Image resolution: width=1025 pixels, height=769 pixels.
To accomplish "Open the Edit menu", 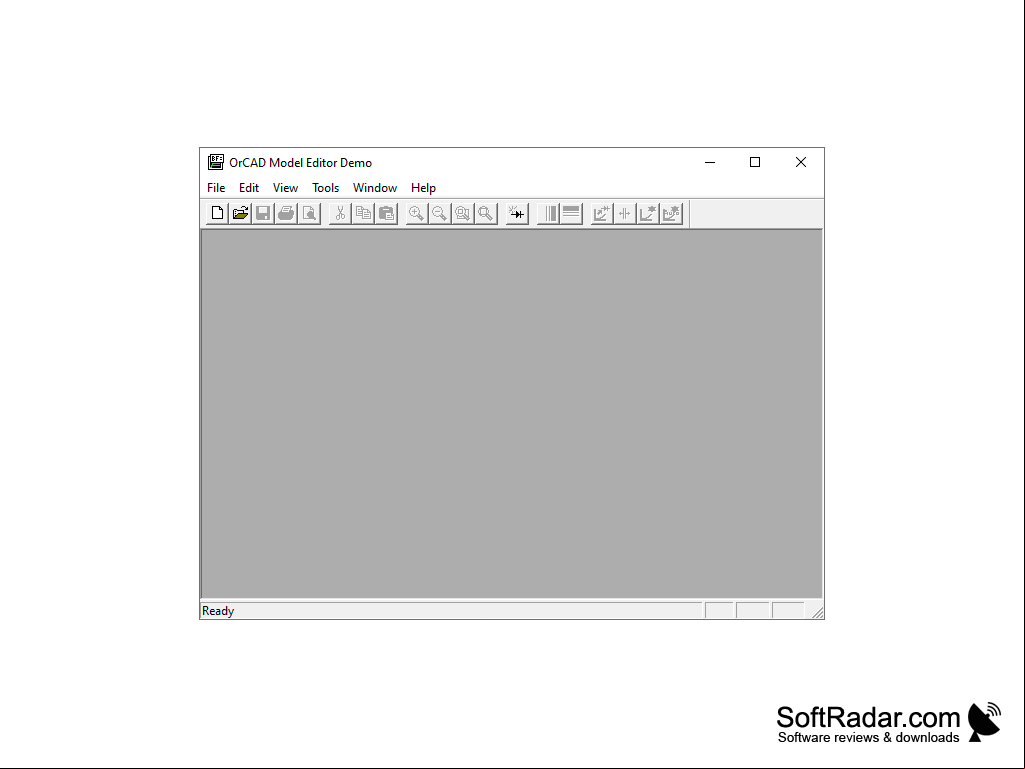I will tap(248, 188).
